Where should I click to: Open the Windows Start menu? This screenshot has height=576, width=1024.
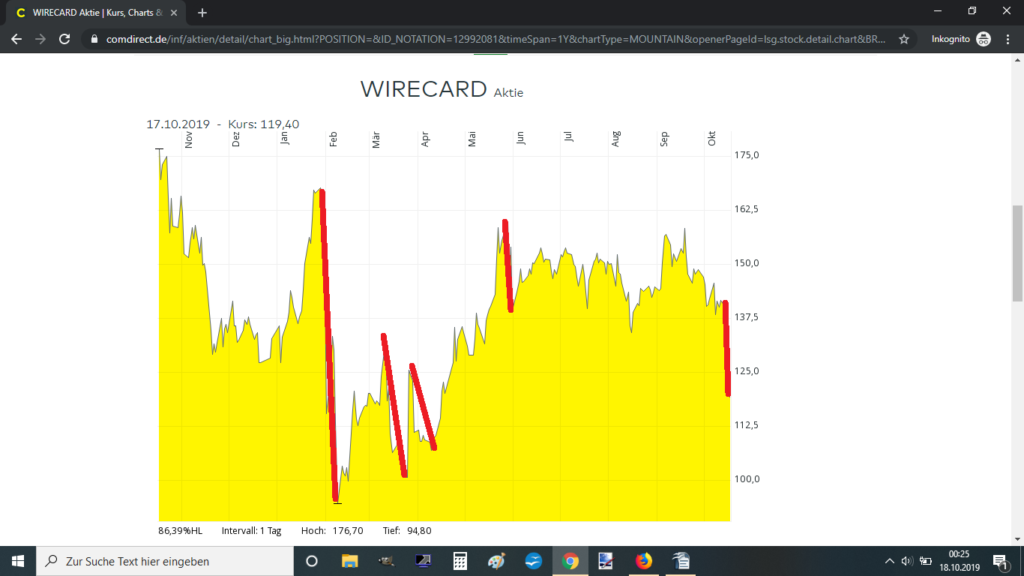[x=18, y=560]
